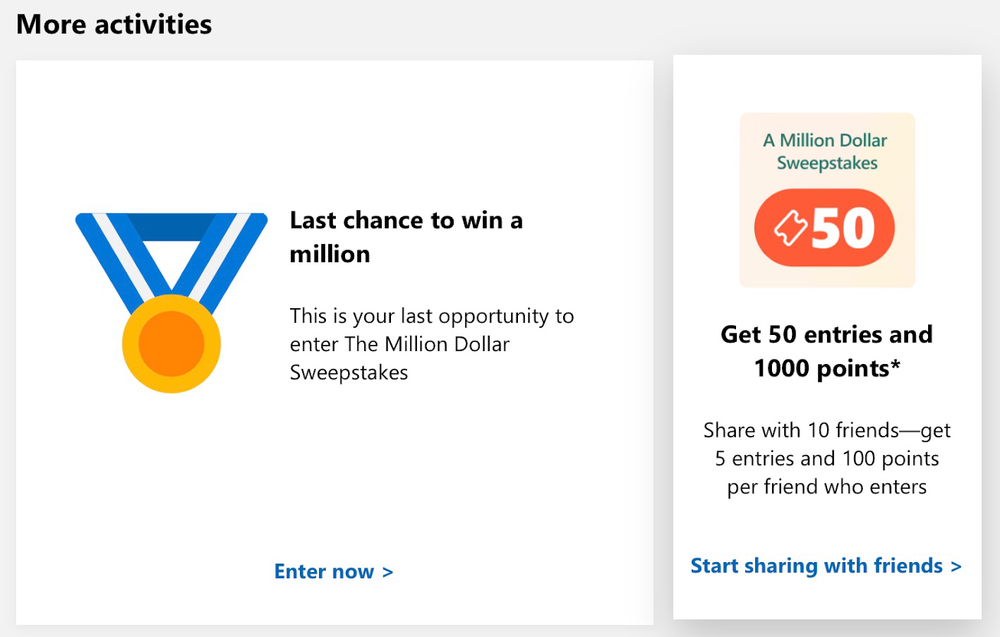Click the gold medallion on the medal graphic
This screenshot has width=1000, height=637.
point(170,345)
